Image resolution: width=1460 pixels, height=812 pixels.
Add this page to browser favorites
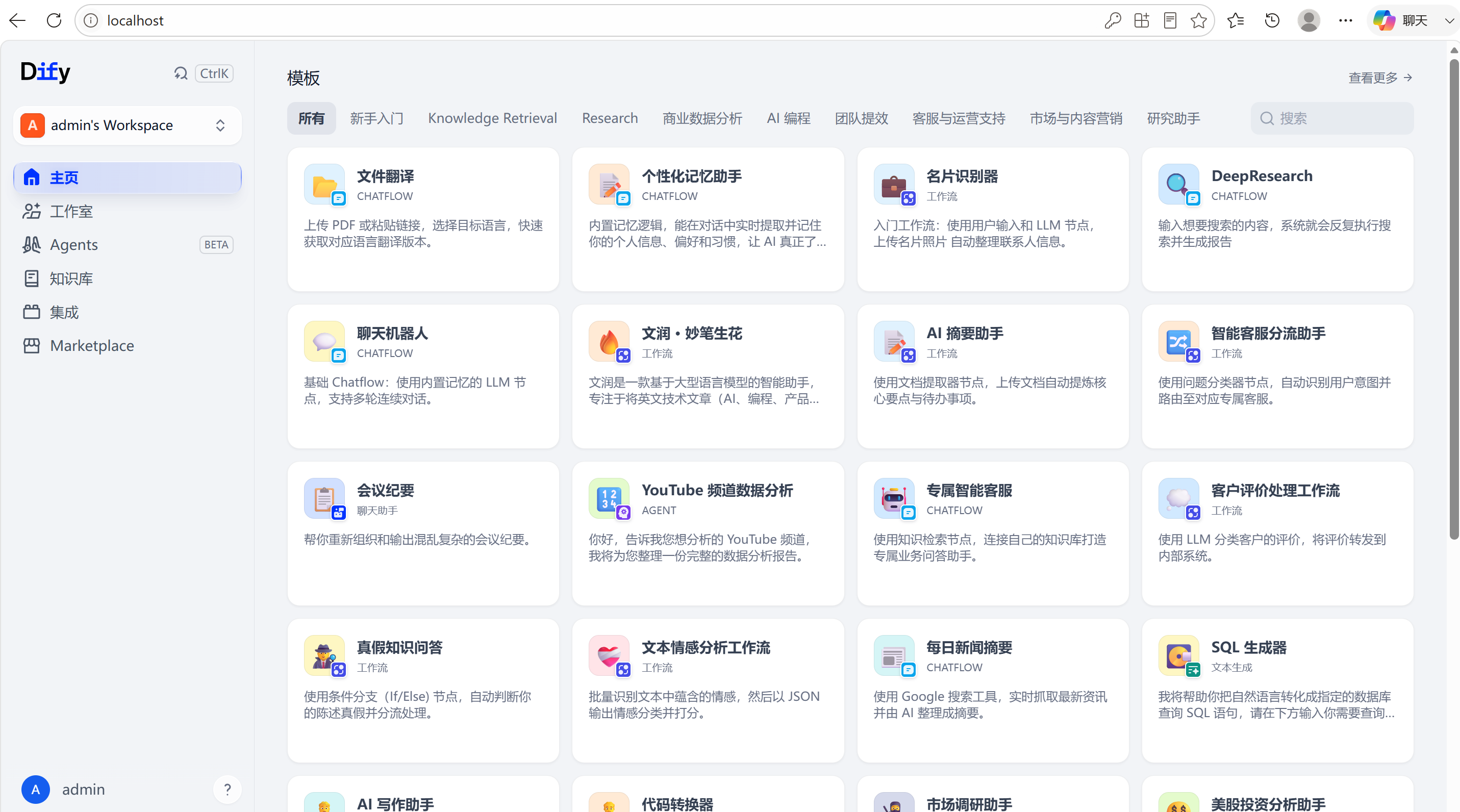(1198, 20)
